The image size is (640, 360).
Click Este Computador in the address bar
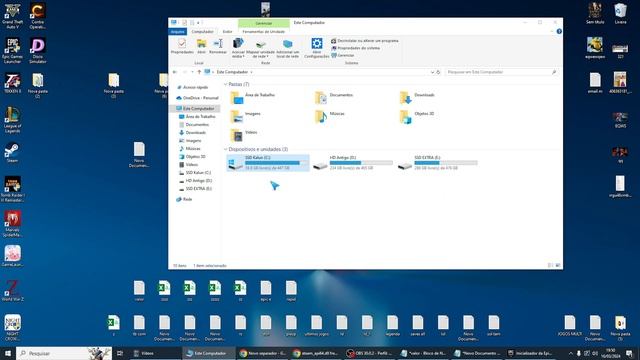(232, 72)
